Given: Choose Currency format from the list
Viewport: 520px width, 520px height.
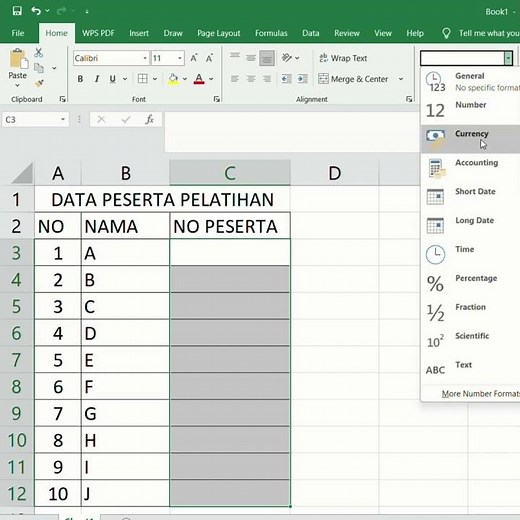Looking at the screenshot, I should point(470,139).
